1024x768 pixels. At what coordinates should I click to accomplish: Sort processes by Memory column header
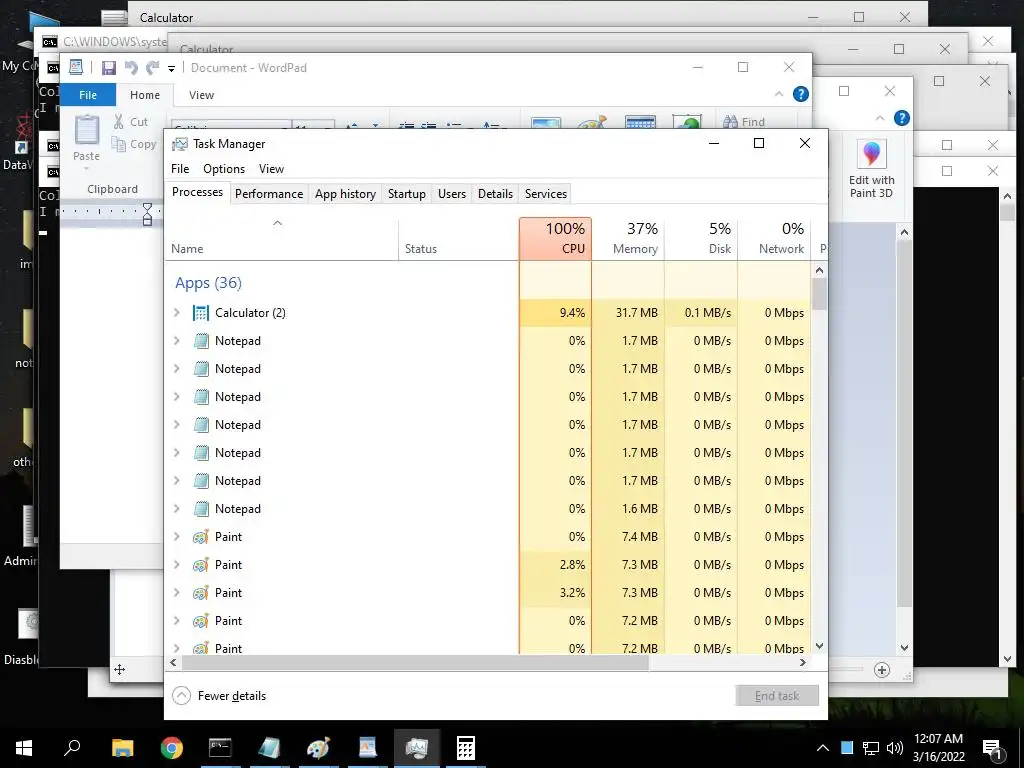click(x=628, y=239)
